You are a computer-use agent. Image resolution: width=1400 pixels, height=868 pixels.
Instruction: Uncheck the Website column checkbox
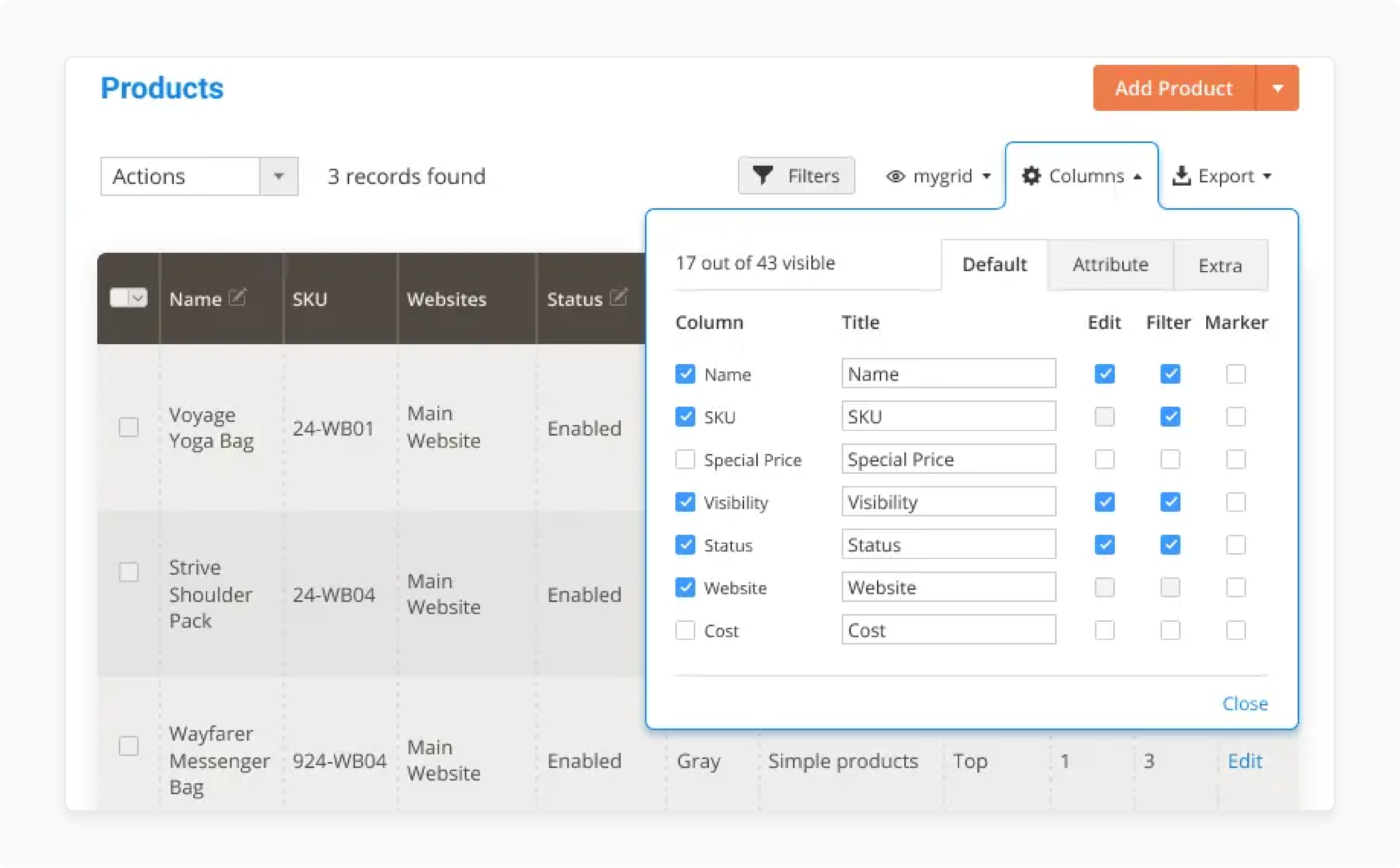(685, 587)
